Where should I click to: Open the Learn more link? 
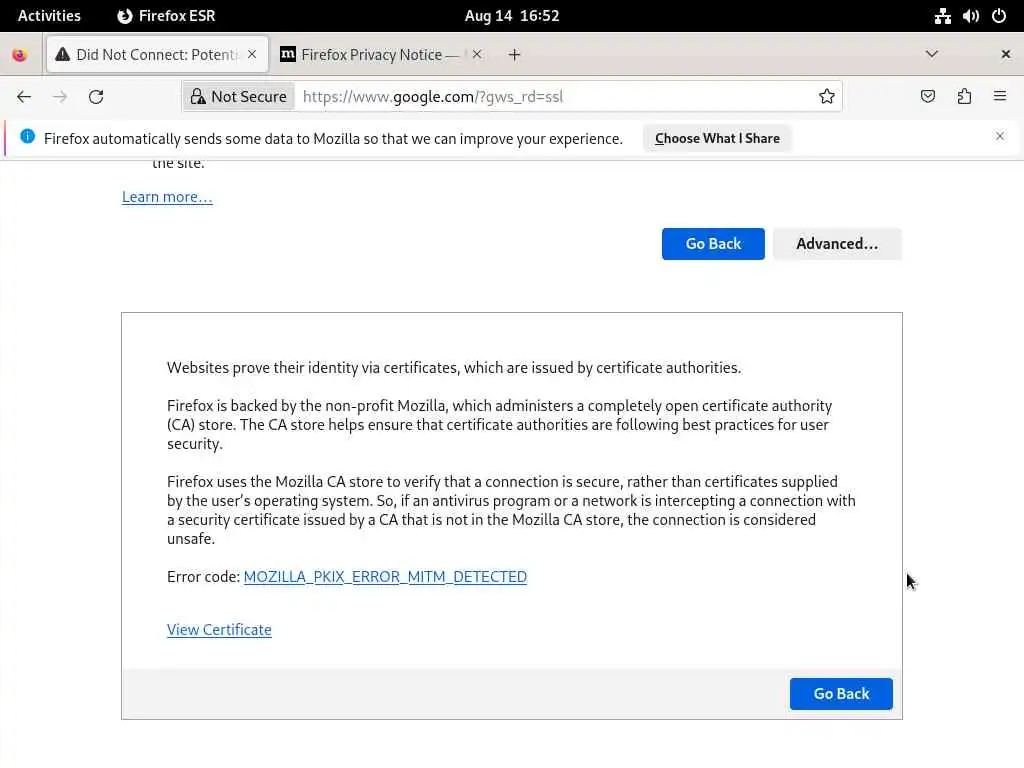click(167, 197)
